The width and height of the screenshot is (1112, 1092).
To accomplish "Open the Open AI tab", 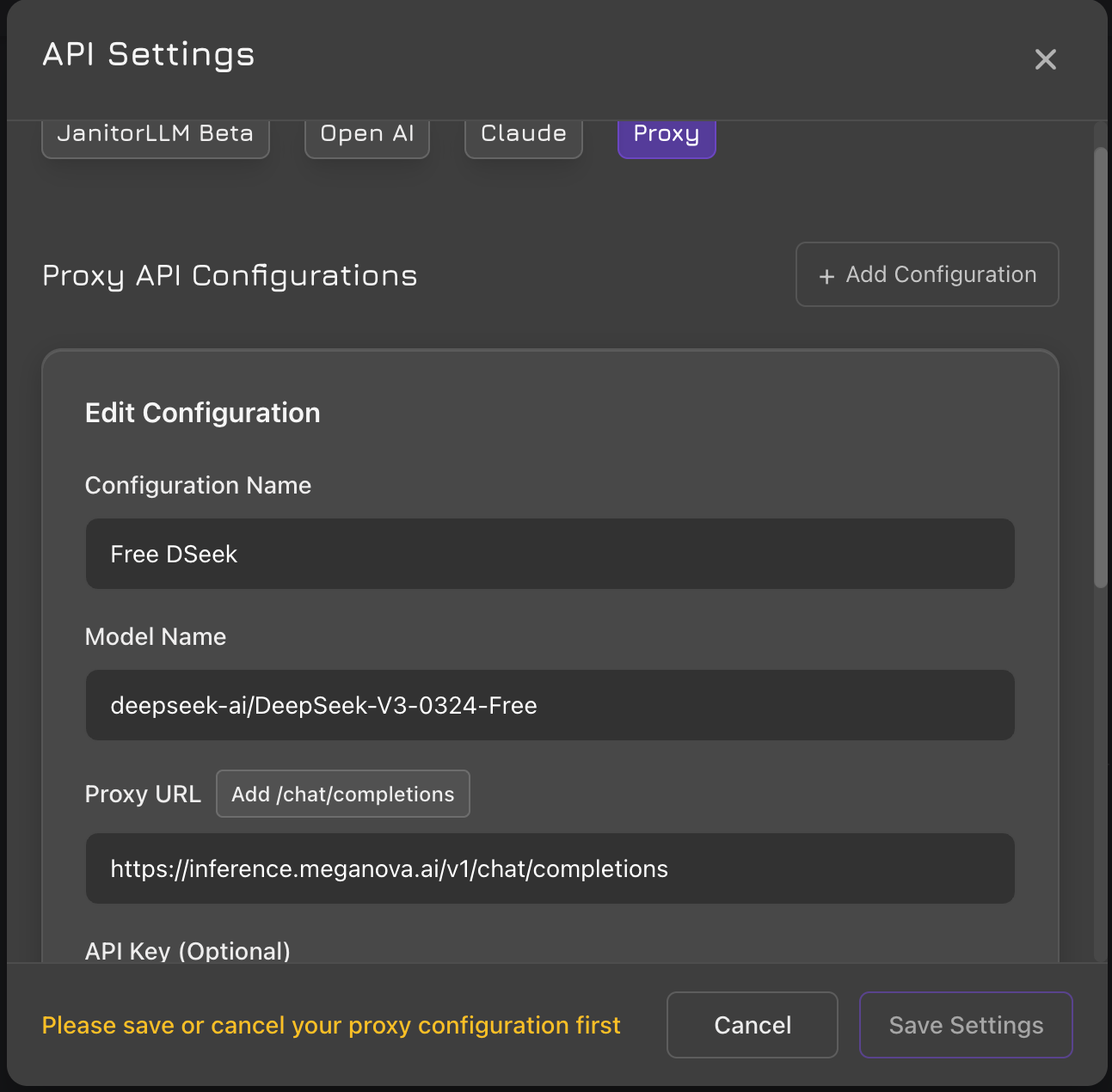I will tap(366, 133).
